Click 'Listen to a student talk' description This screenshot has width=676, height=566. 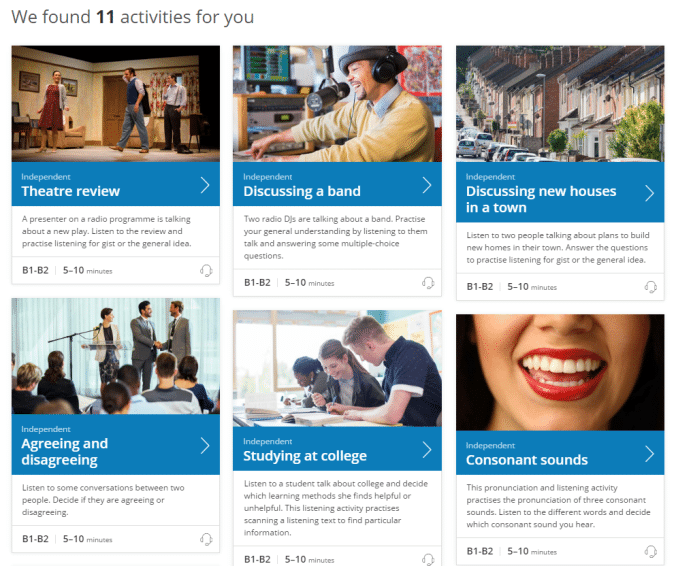[x=336, y=508]
